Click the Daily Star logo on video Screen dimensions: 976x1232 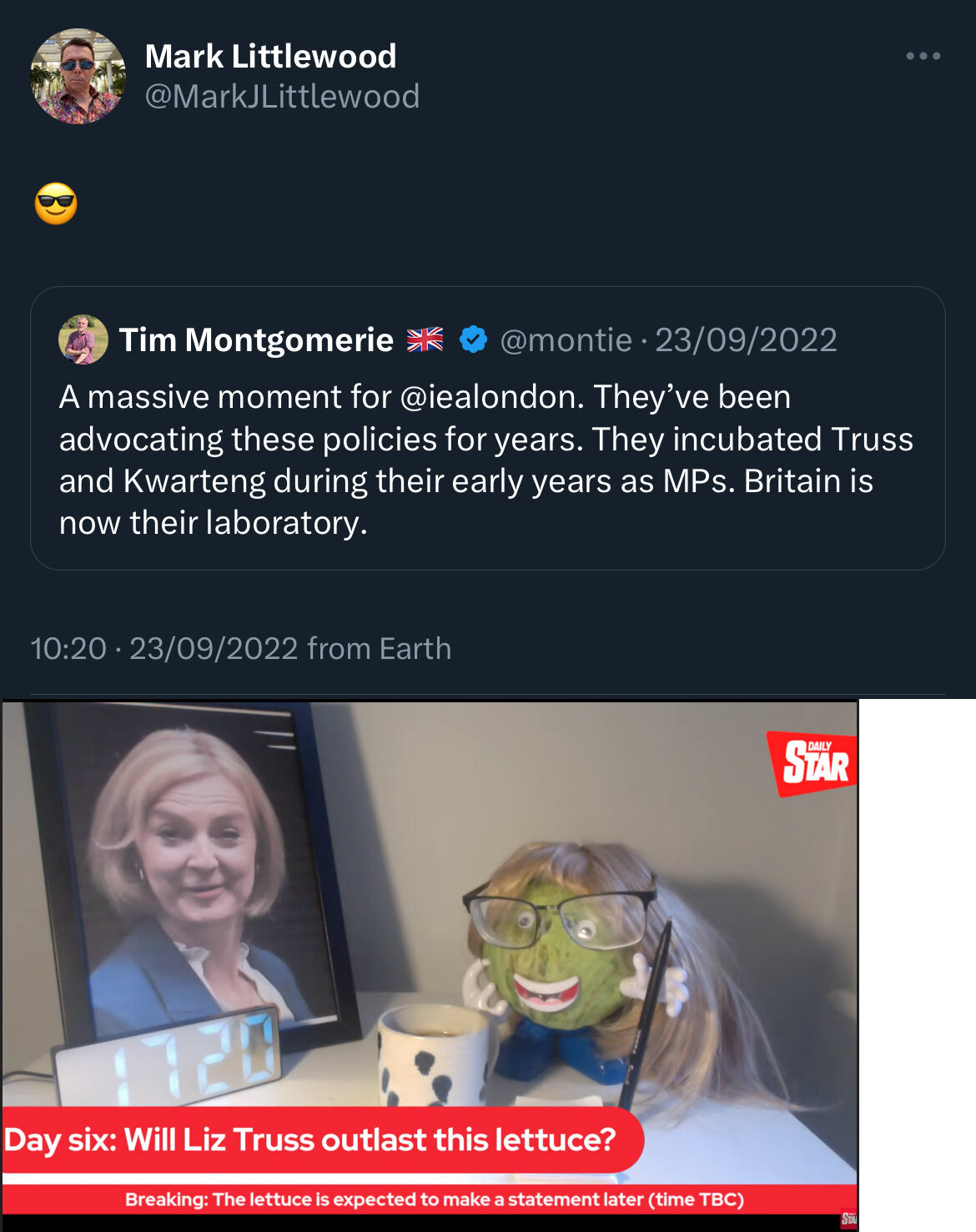pyautogui.click(x=812, y=762)
